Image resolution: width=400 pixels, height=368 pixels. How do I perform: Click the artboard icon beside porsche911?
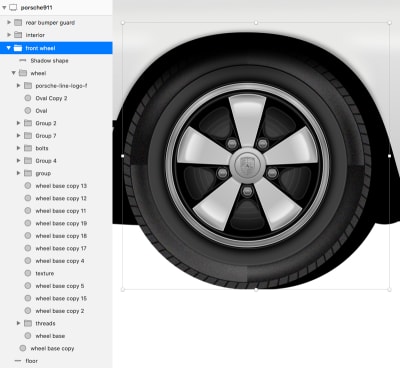(x=13, y=7)
